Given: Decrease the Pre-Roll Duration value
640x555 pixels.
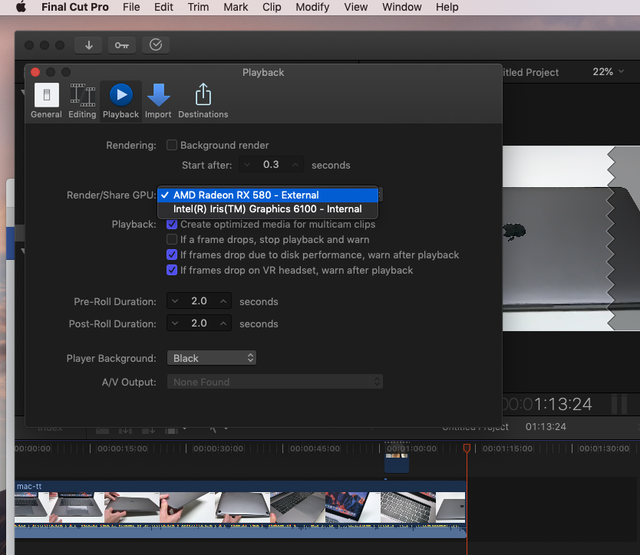Looking at the screenshot, I should click(x=175, y=301).
